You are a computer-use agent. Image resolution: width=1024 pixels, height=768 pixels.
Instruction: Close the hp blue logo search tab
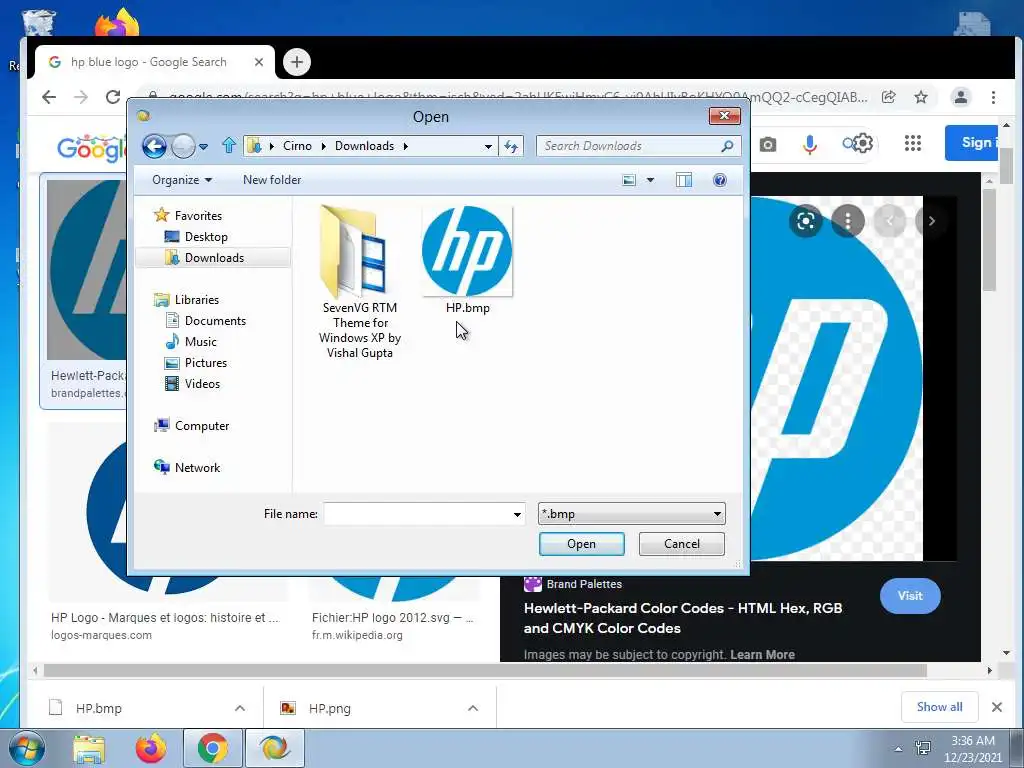pyautogui.click(x=259, y=62)
